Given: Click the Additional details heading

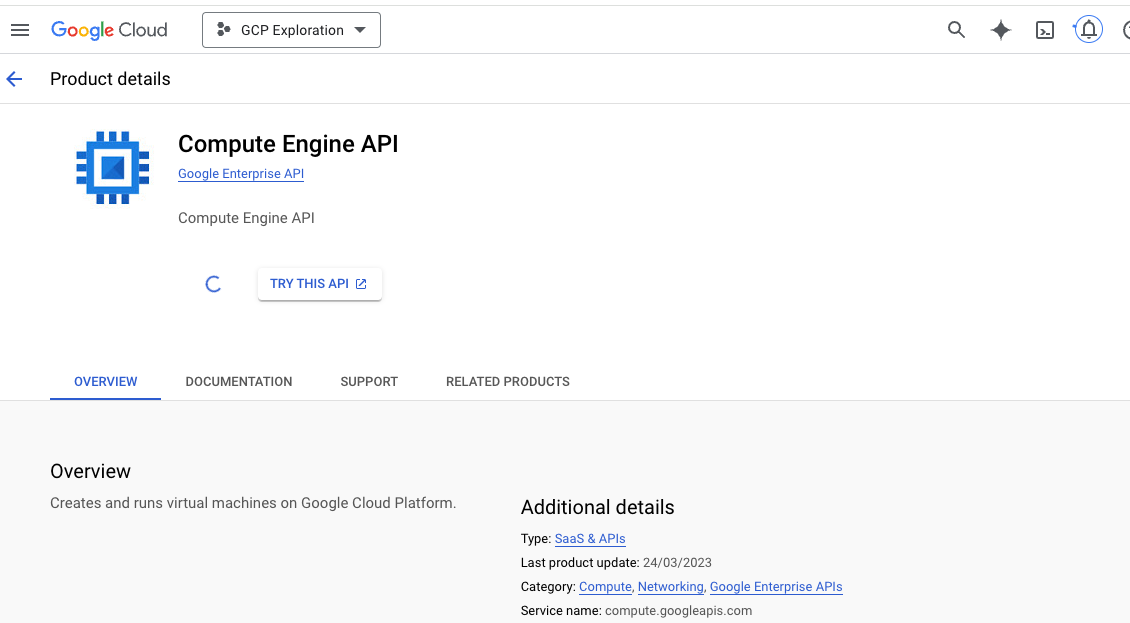Looking at the screenshot, I should [597, 508].
